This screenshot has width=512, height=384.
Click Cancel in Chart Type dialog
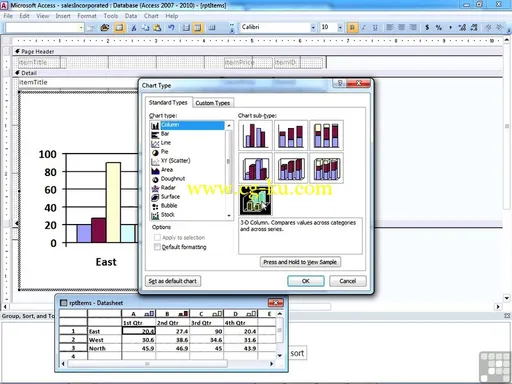tap(348, 281)
